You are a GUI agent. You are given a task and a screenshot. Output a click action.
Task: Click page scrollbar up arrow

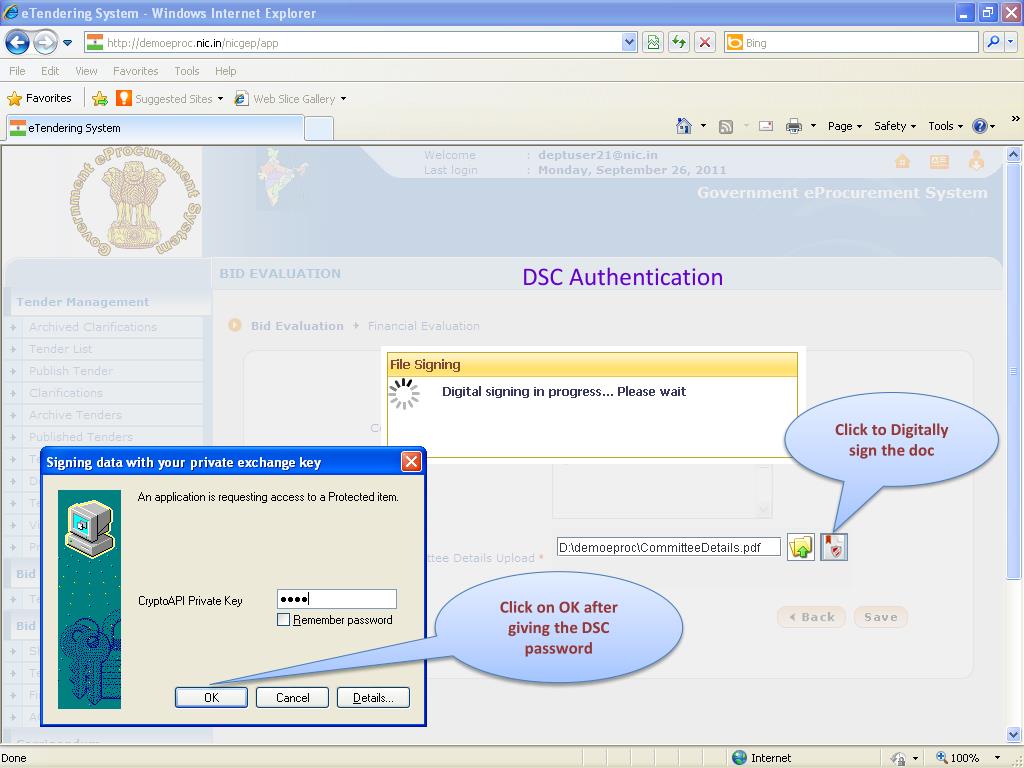(1013, 155)
